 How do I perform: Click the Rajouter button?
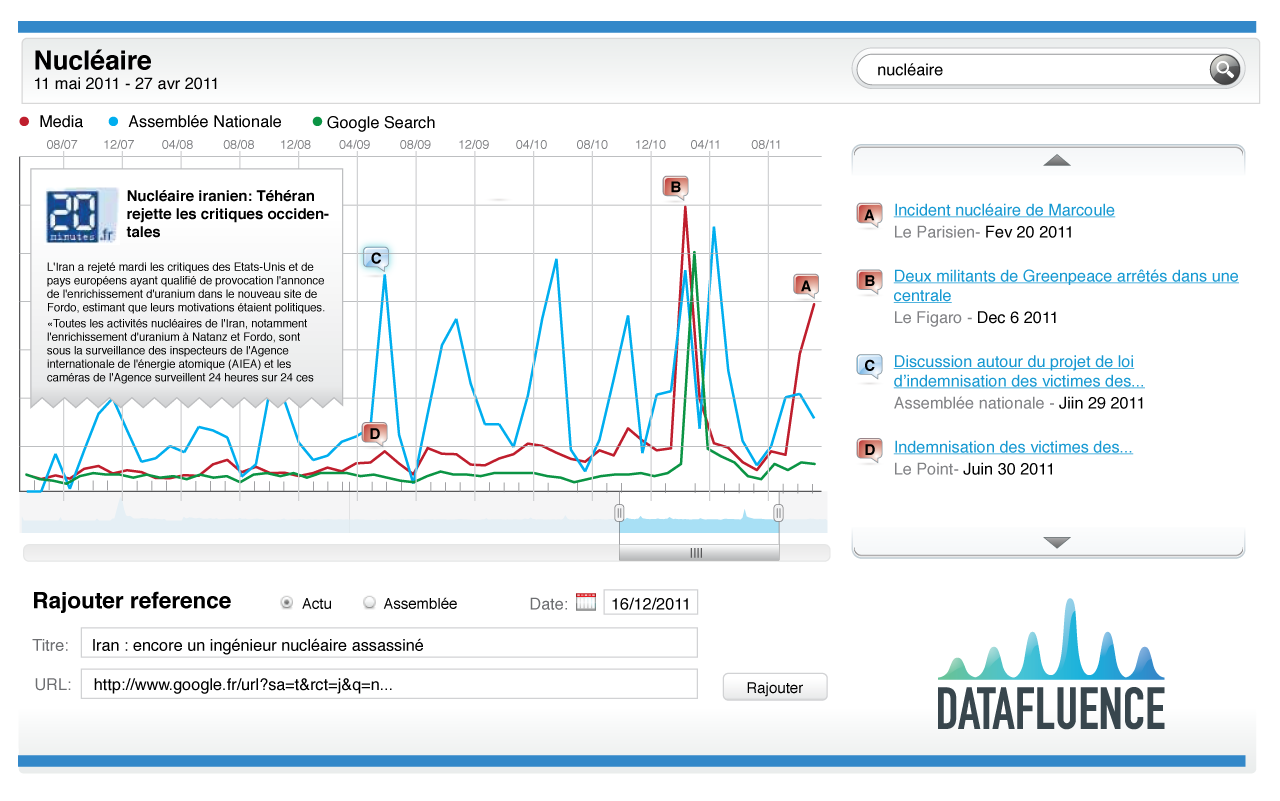[775, 688]
